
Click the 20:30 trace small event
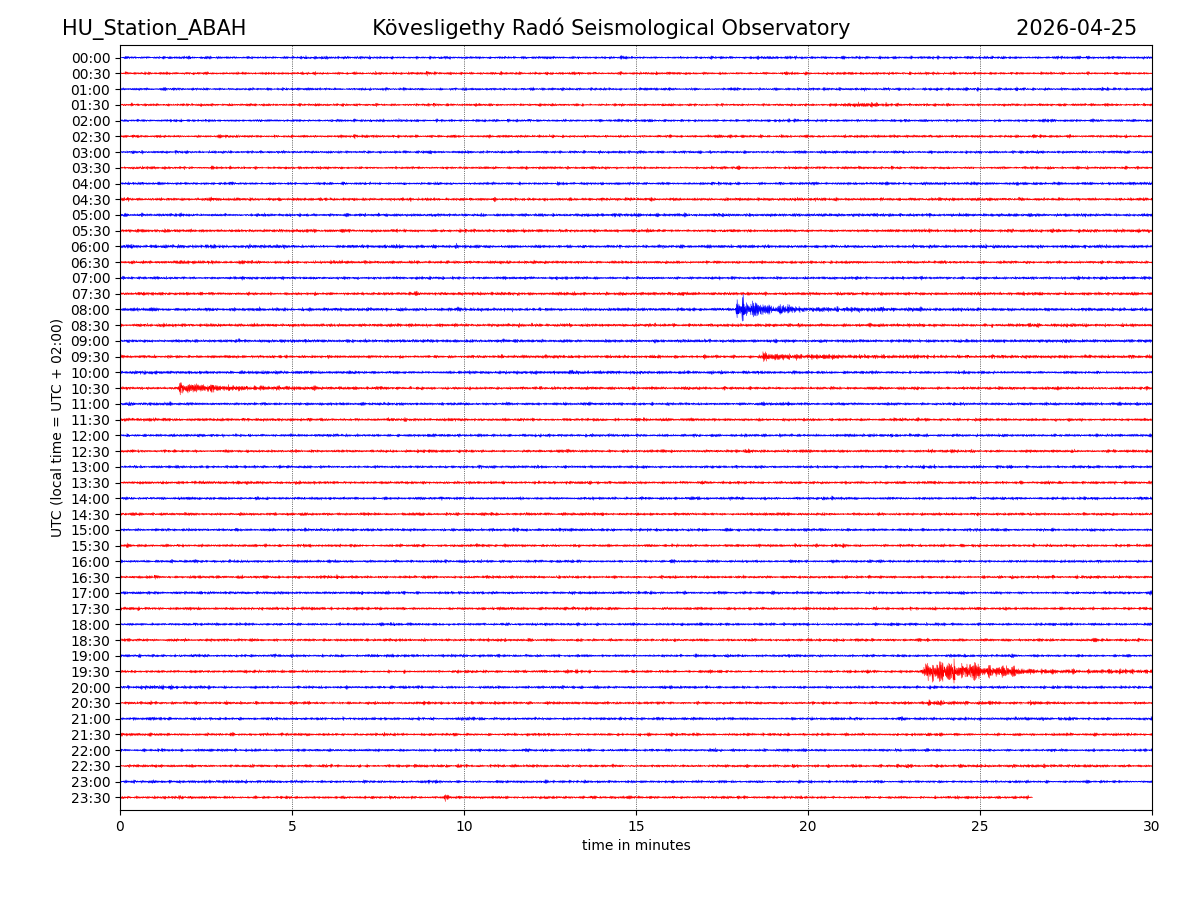click(936, 703)
